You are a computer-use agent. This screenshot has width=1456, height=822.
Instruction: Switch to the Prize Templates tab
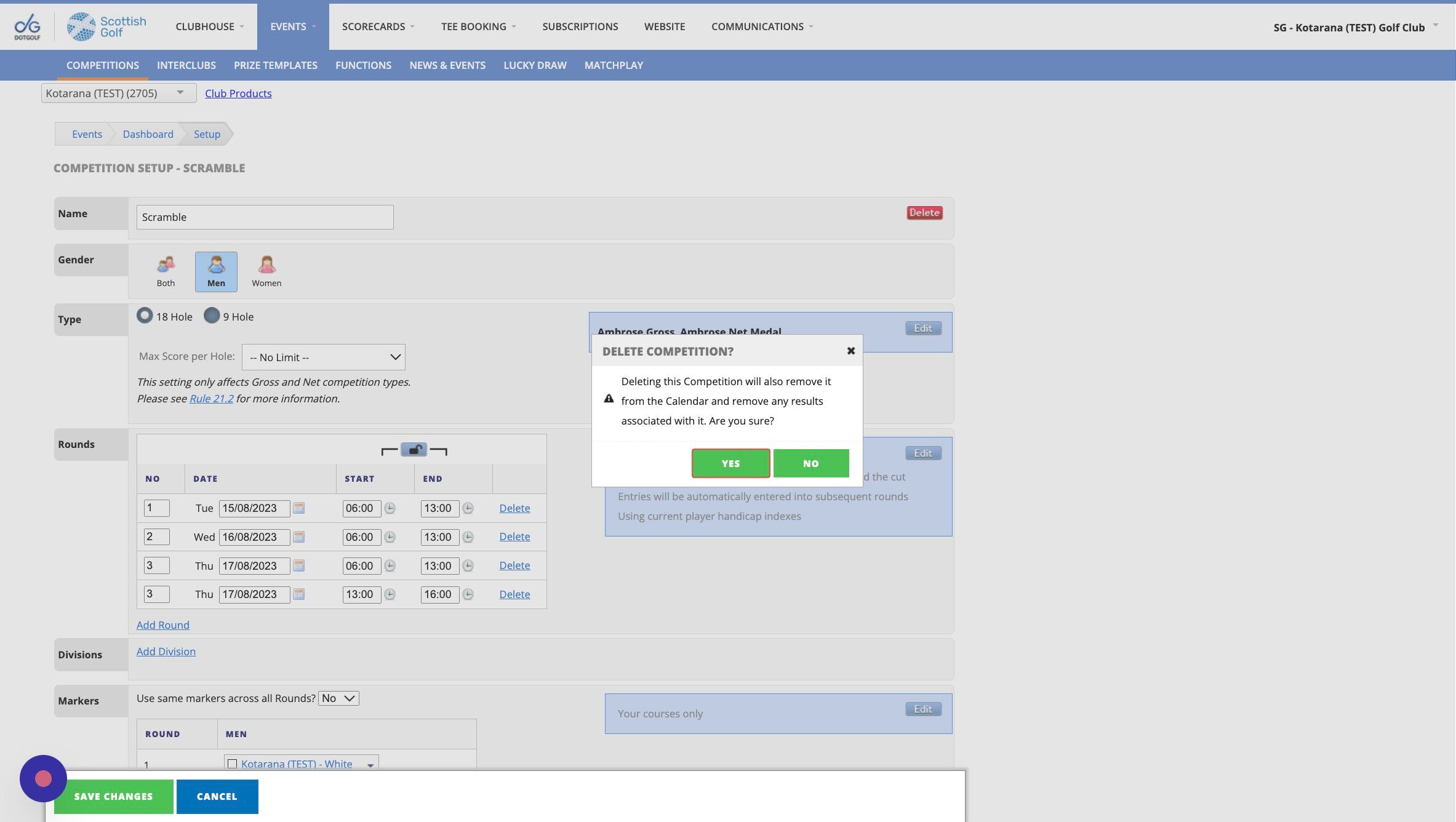coord(275,65)
